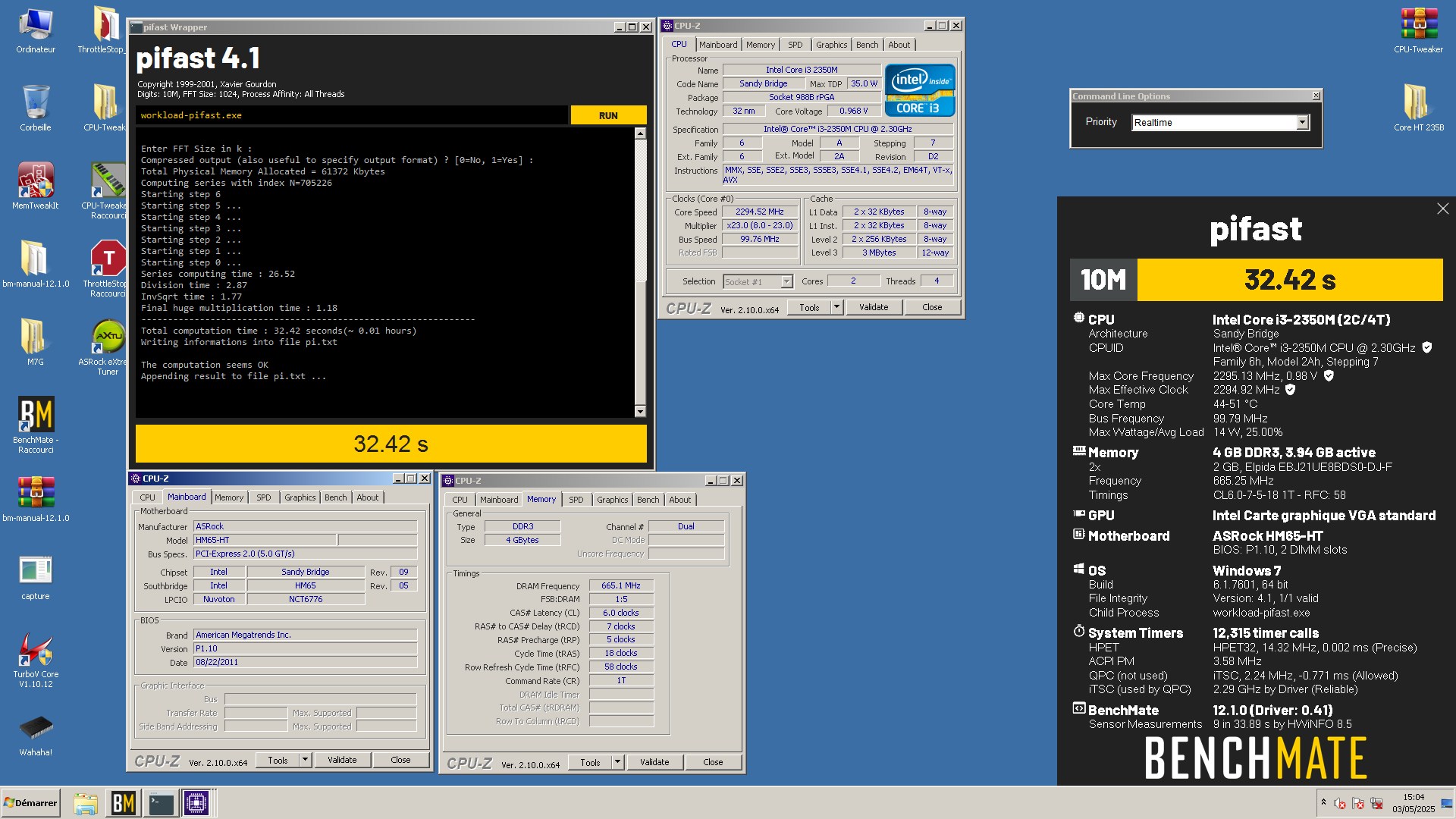Click the file explorer taskbar icon
The height and width of the screenshot is (819, 1456).
86,803
